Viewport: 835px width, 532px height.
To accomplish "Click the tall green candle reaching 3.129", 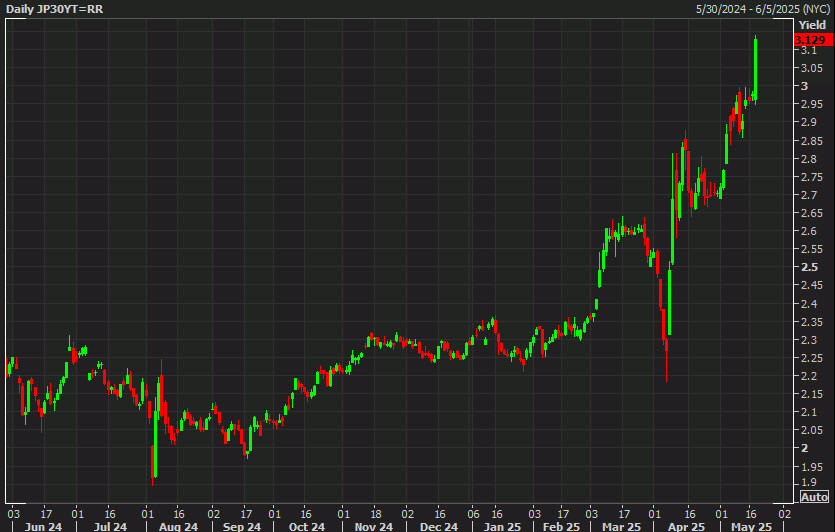I will point(755,69).
